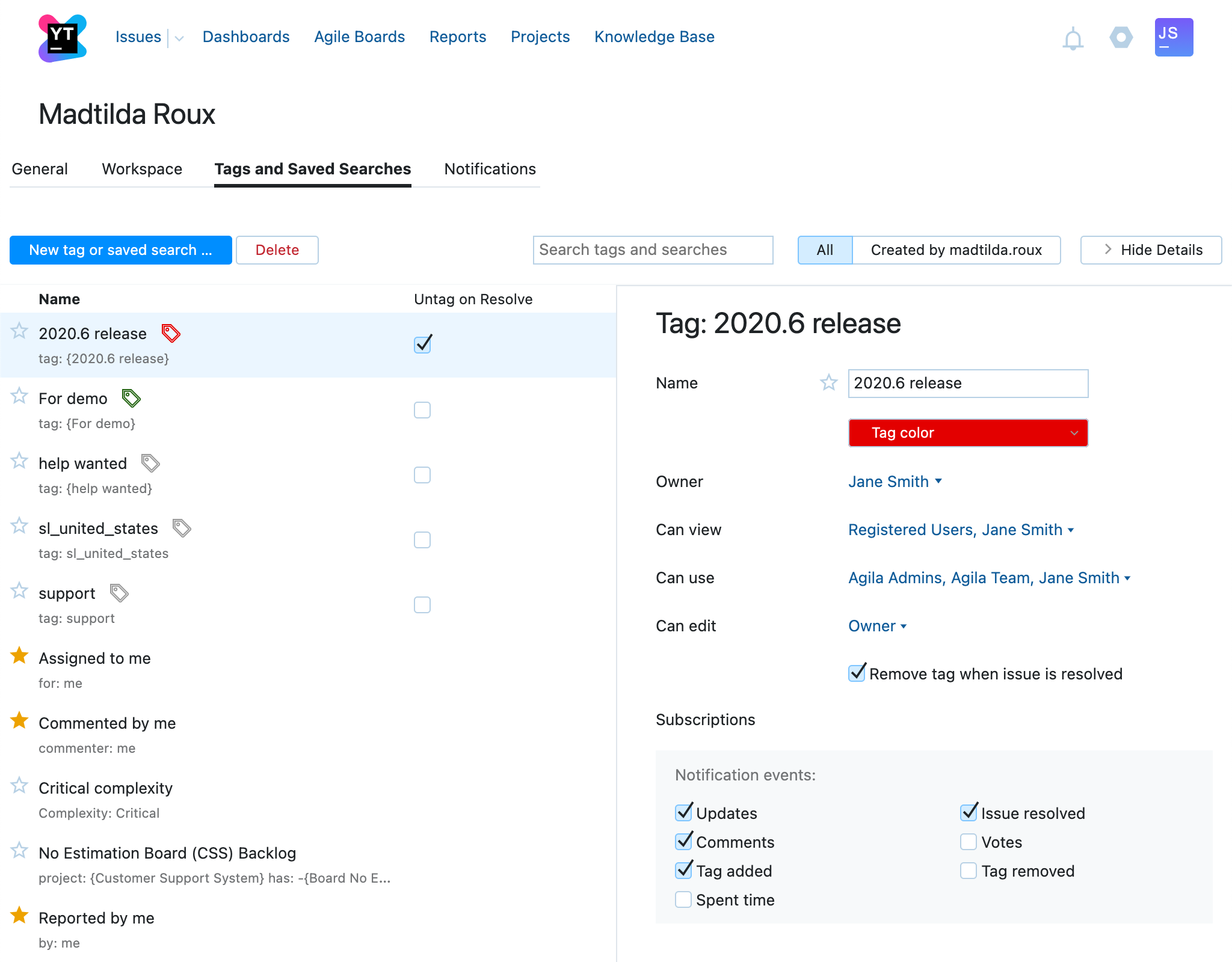1232x962 pixels.
Task: Click the Hide Details button
Action: pyautogui.click(x=1150, y=250)
